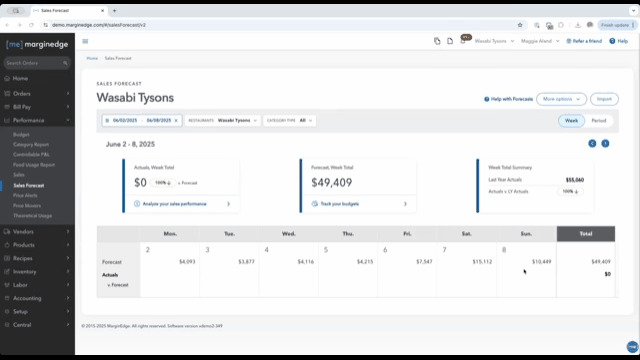Viewport: 640px width, 360px height.
Task: Clear the date range with X icon
Action: [x=176, y=121]
